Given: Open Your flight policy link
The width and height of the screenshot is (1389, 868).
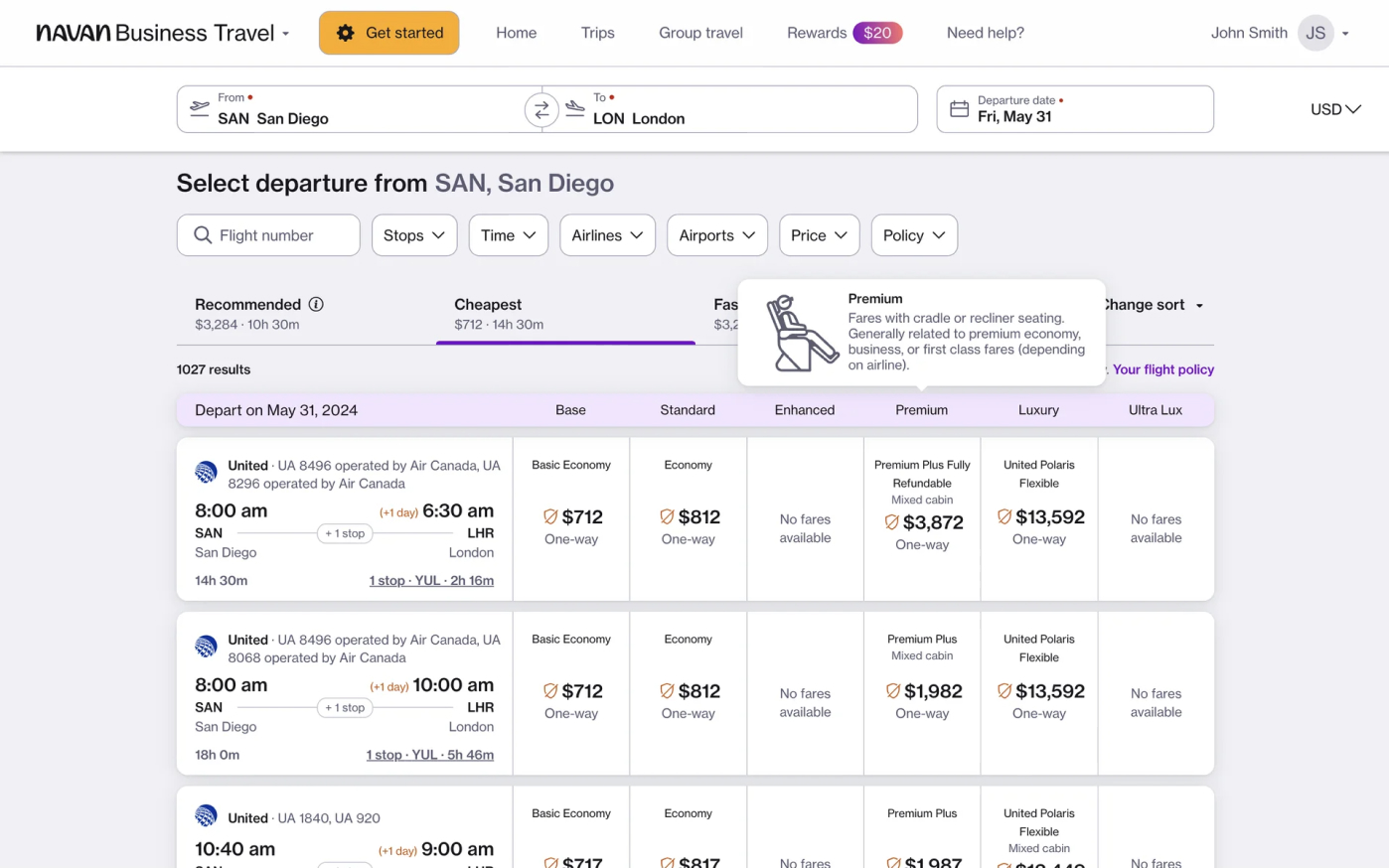Looking at the screenshot, I should tap(1162, 369).
